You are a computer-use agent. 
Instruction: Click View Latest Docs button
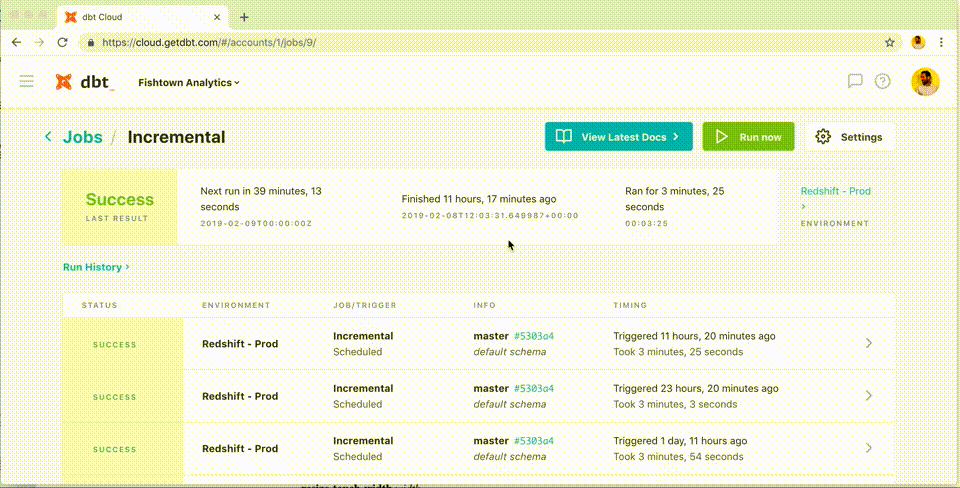click(x=619, y=137)
